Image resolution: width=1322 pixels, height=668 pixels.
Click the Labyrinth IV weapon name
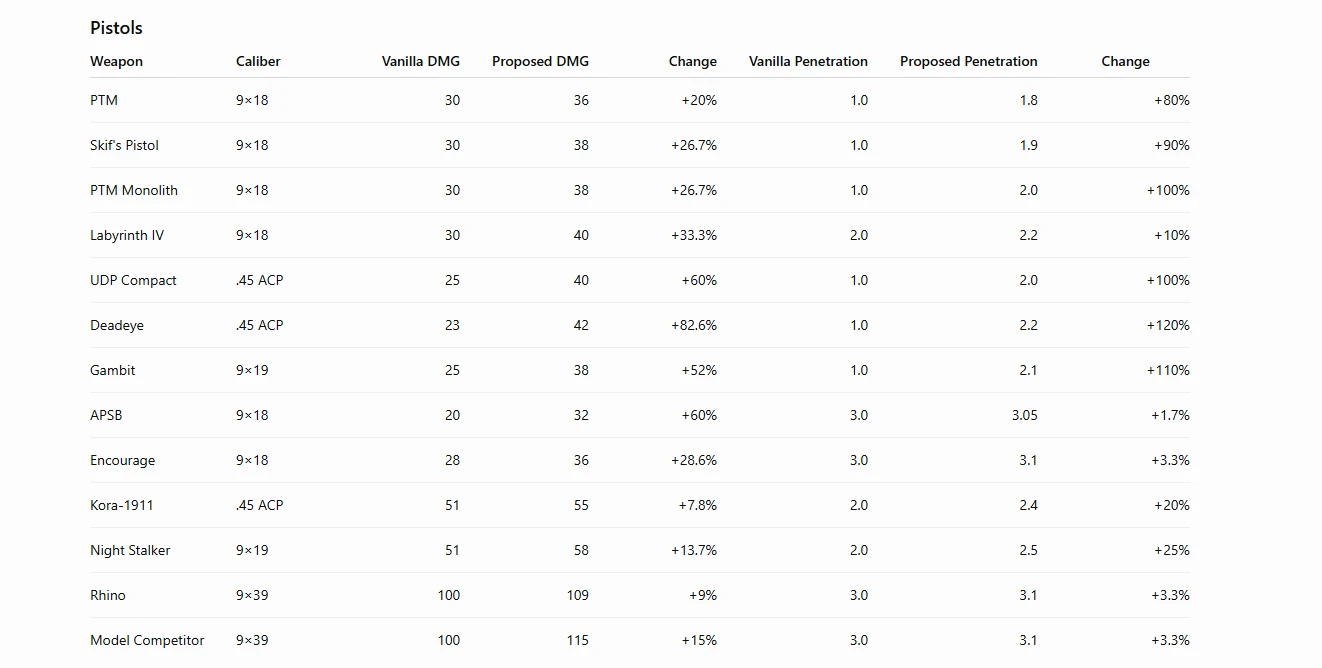tap(127, 235)
